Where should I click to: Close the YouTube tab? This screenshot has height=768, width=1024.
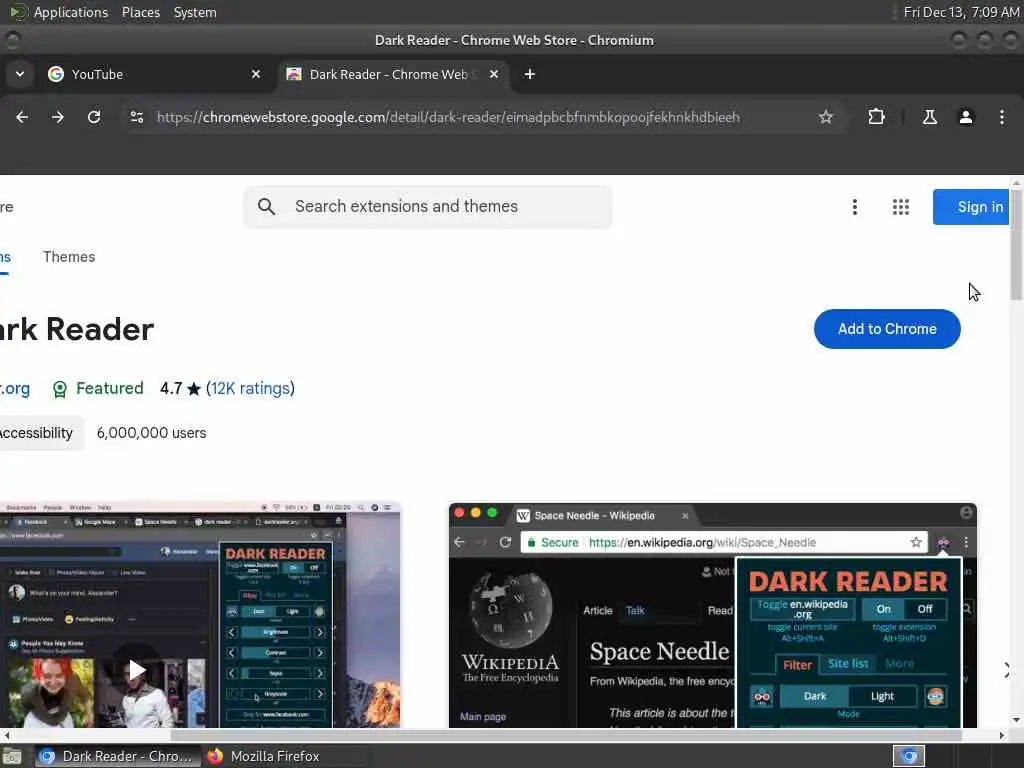(256, 74)
